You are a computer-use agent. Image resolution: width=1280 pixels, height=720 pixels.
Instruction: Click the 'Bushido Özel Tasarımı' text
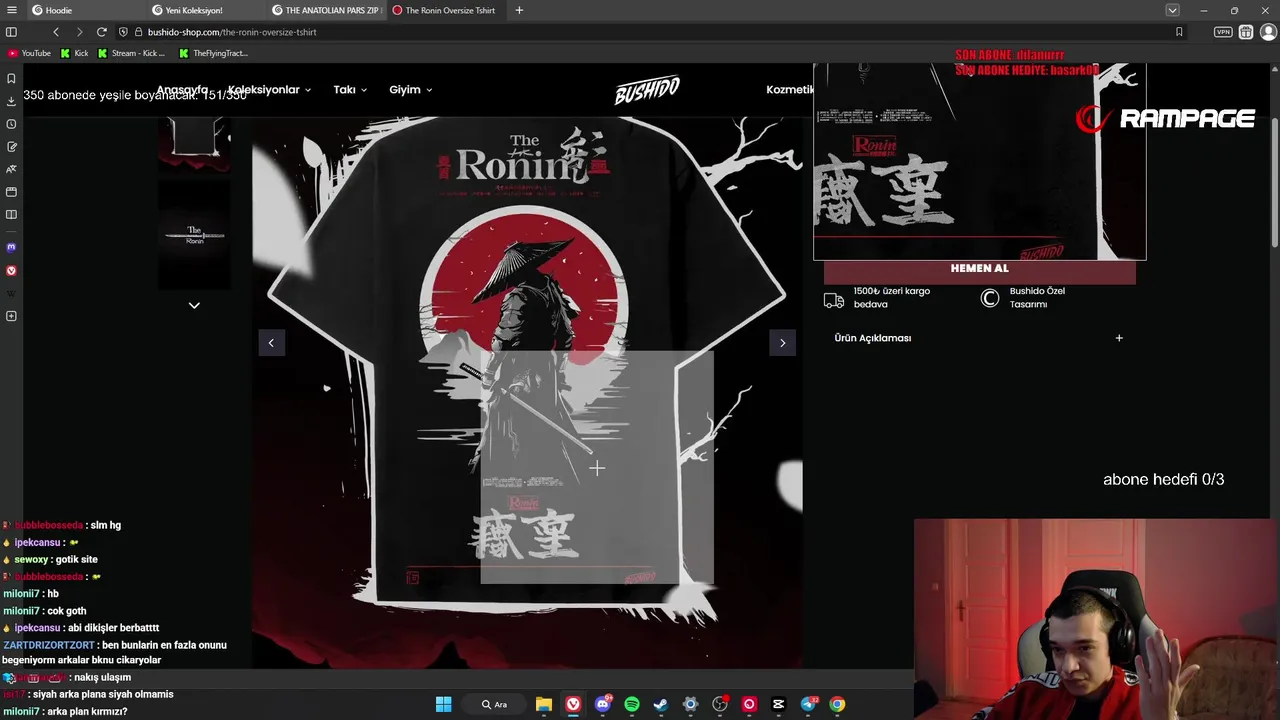coord(1037,298)
